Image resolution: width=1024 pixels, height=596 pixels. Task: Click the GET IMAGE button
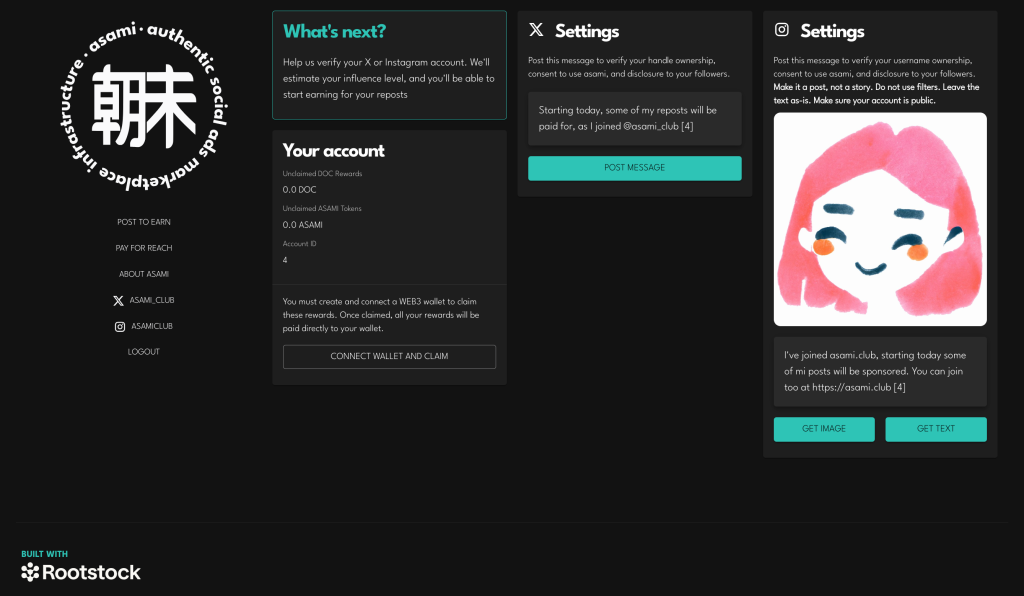click(824, 429)
